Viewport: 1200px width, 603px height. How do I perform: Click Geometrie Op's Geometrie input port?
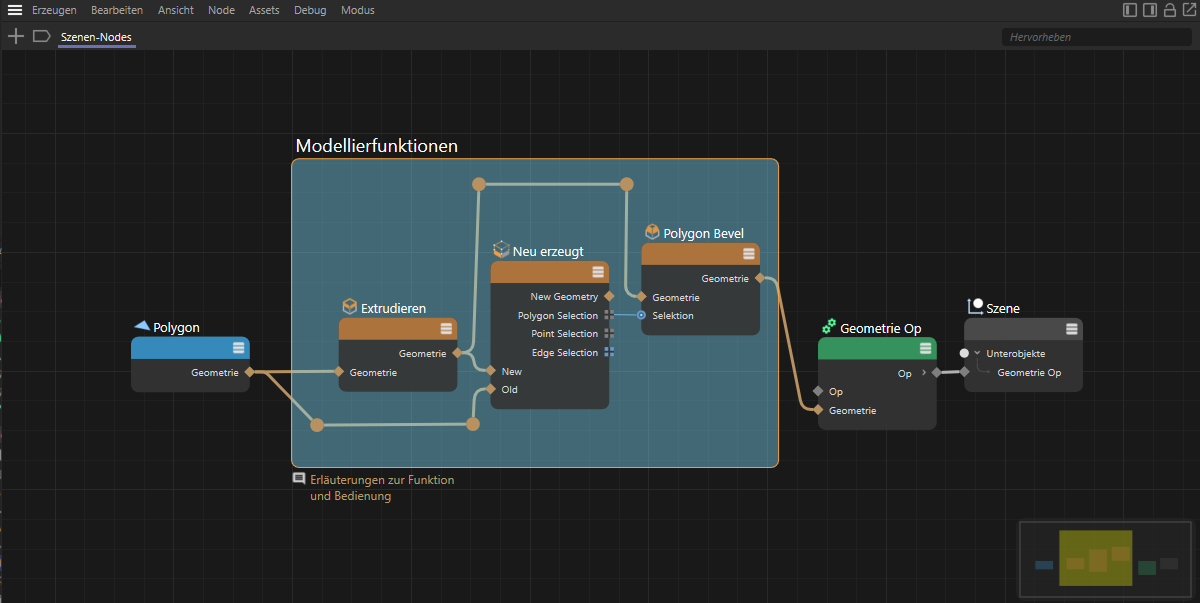pos(818,410)
